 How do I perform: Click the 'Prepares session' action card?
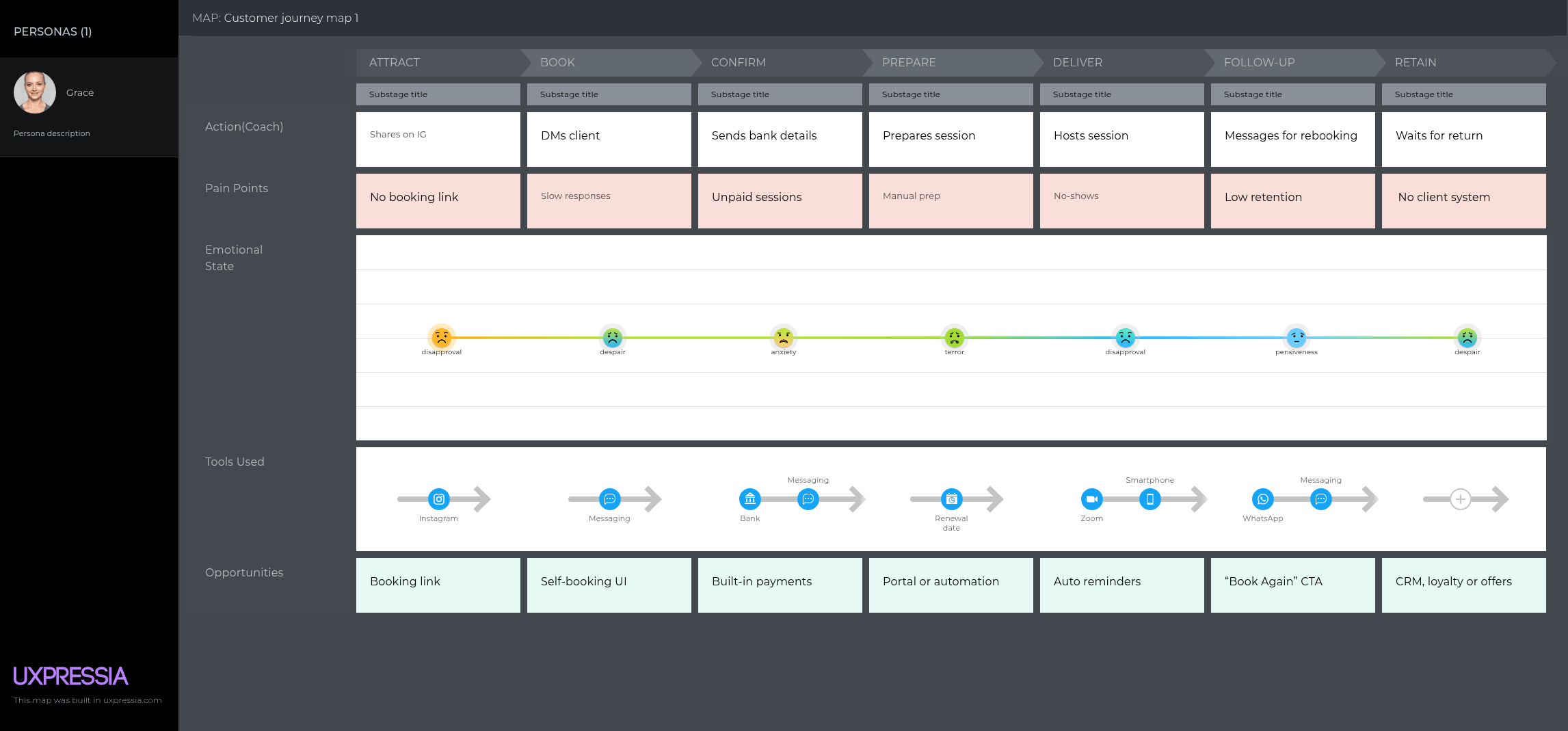pos(951,139)
